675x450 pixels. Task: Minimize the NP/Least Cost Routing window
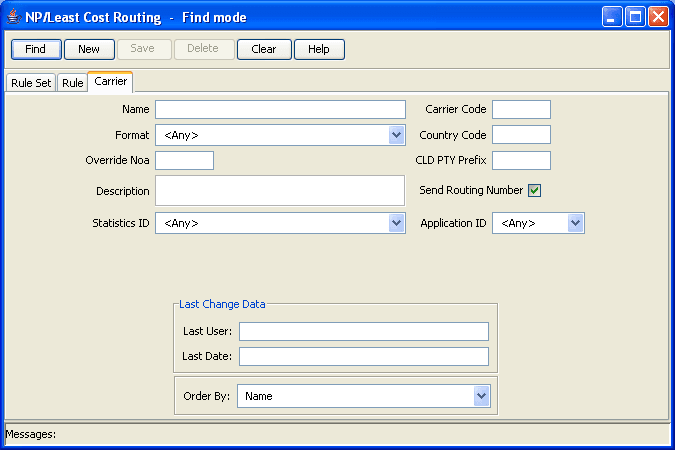[612, 17]
